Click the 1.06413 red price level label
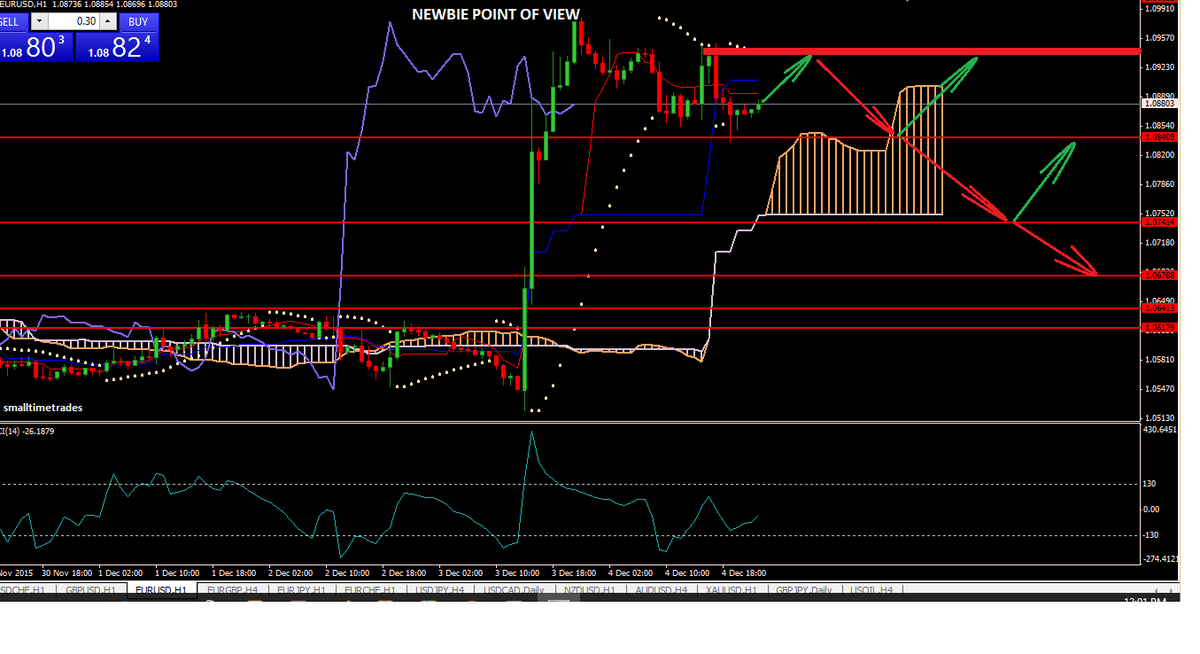Image resolution: width=1200 pixels, height=654 pixels. coord(1159,309)
